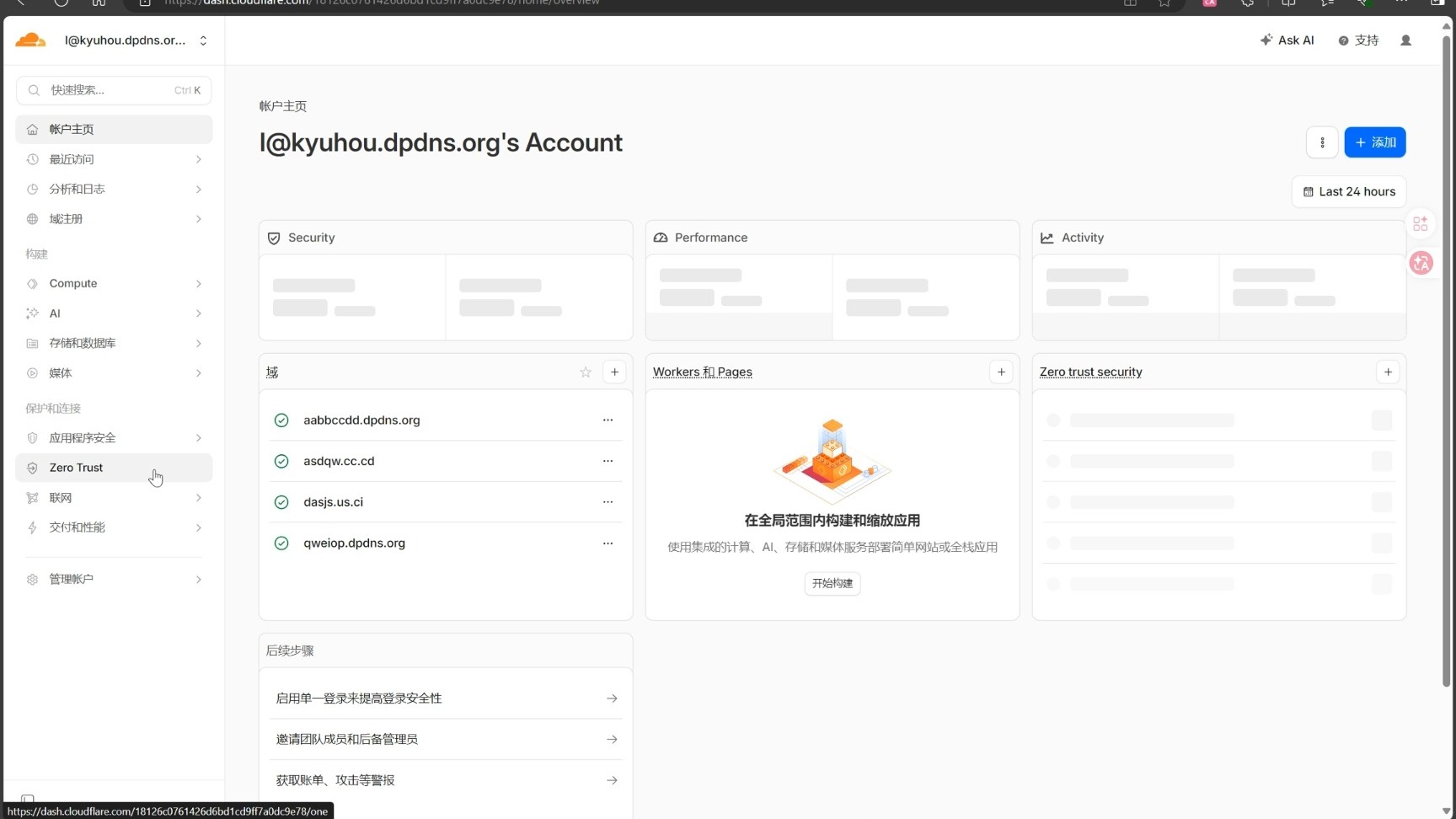The height and width of the screenshot is (819, 1456).
Task: Click the AI sparkle sidebar icon
Action: [x=32, y=313]
